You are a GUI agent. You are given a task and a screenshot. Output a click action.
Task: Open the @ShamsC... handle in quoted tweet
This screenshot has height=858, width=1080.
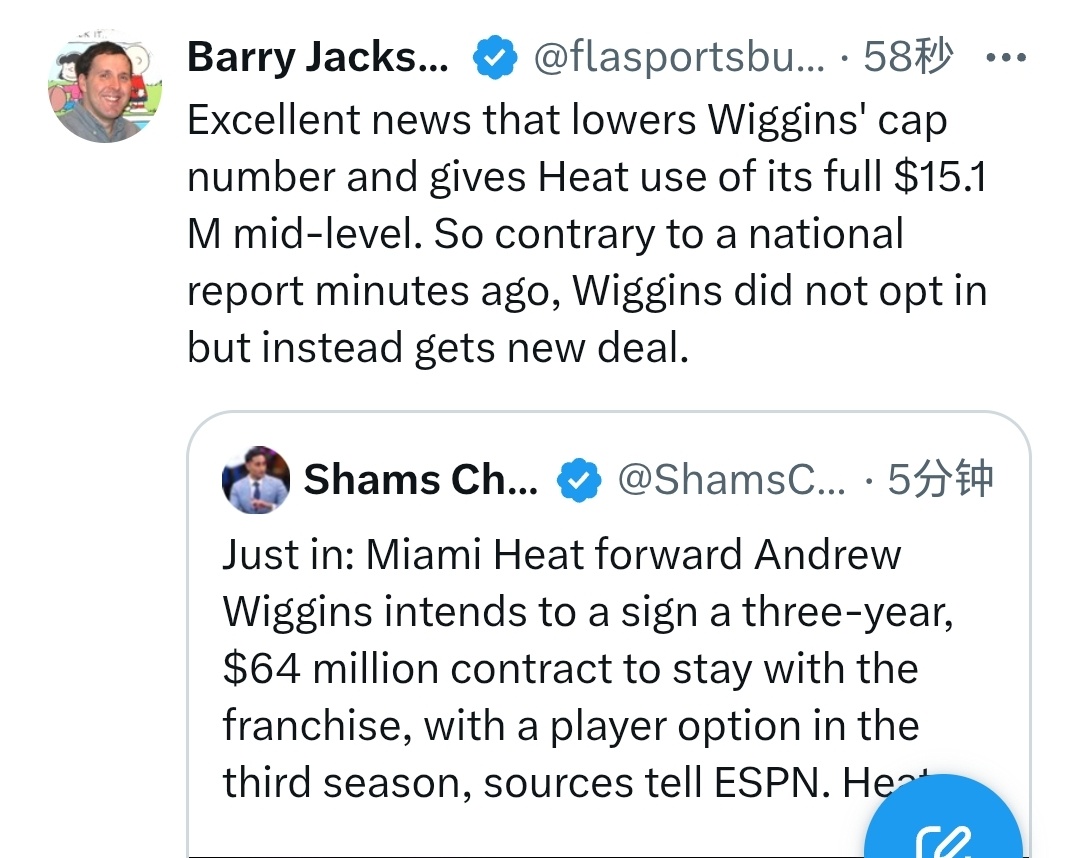(731, 479)
